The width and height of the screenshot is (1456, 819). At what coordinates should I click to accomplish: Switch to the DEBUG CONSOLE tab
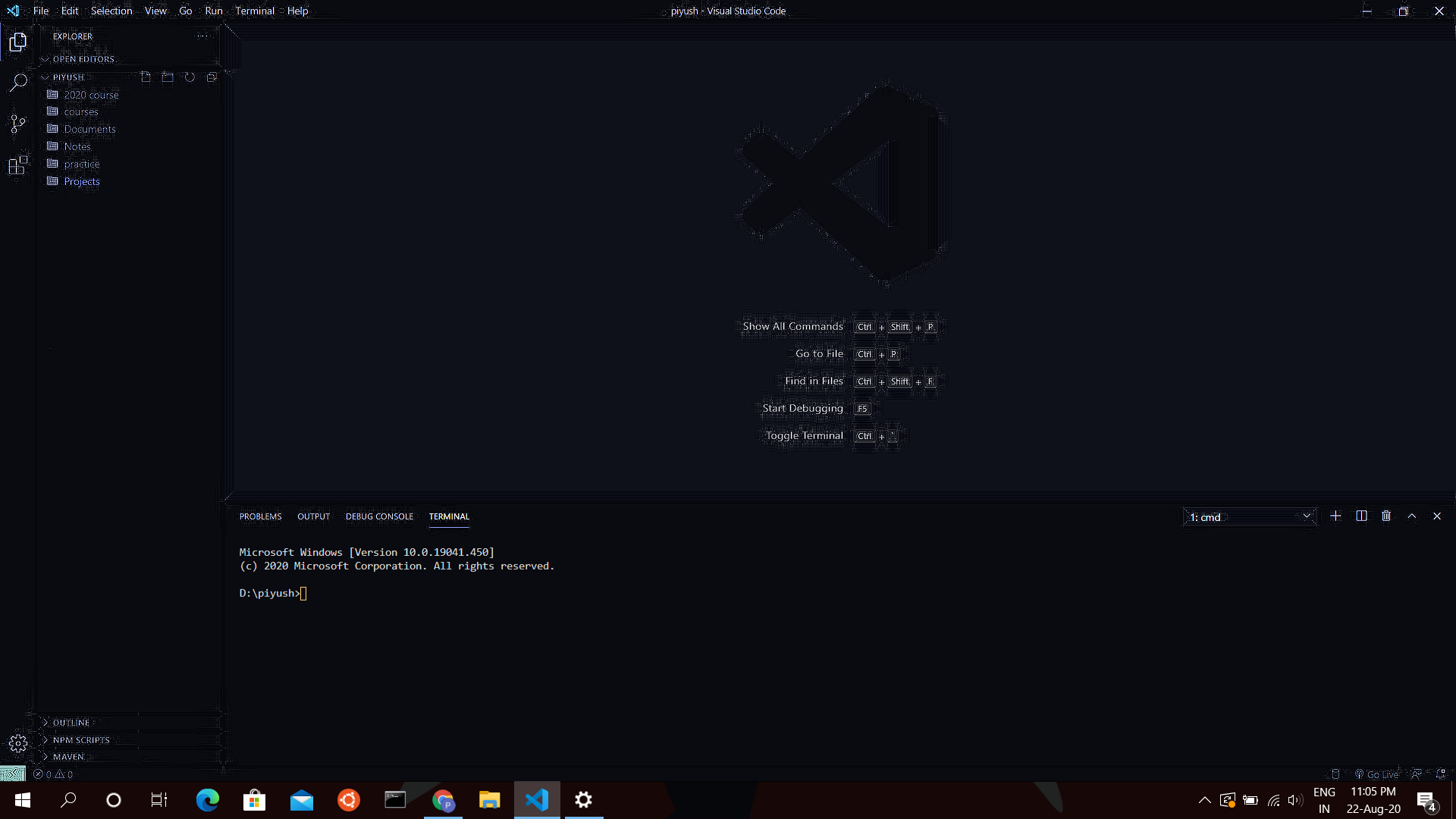[x=379, y=516]
